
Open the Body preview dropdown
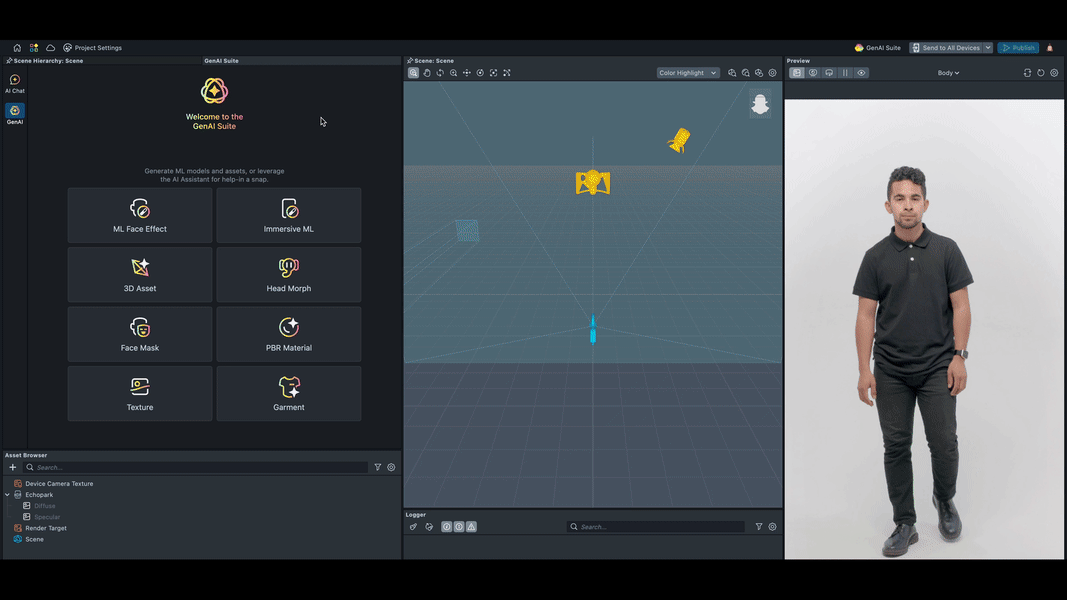point(949,73)
